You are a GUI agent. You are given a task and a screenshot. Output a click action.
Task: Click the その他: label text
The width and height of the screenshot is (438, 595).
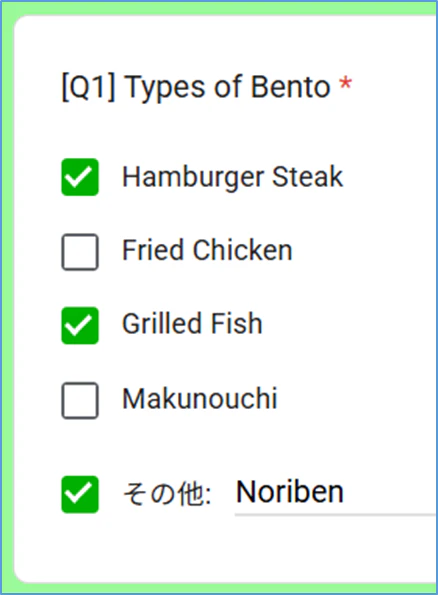167,494
